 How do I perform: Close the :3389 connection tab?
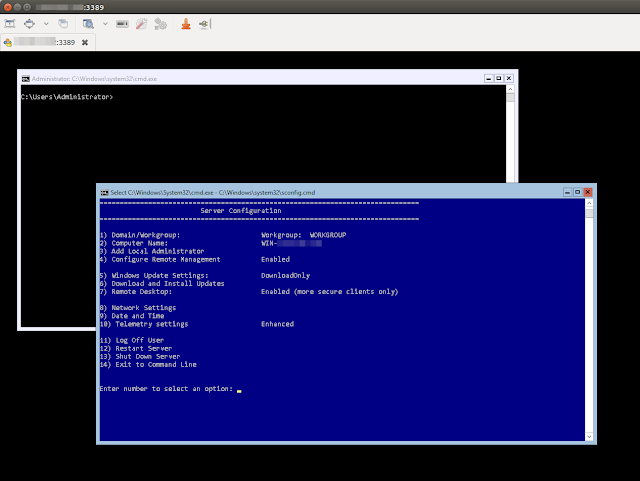[x=85, y=43]
